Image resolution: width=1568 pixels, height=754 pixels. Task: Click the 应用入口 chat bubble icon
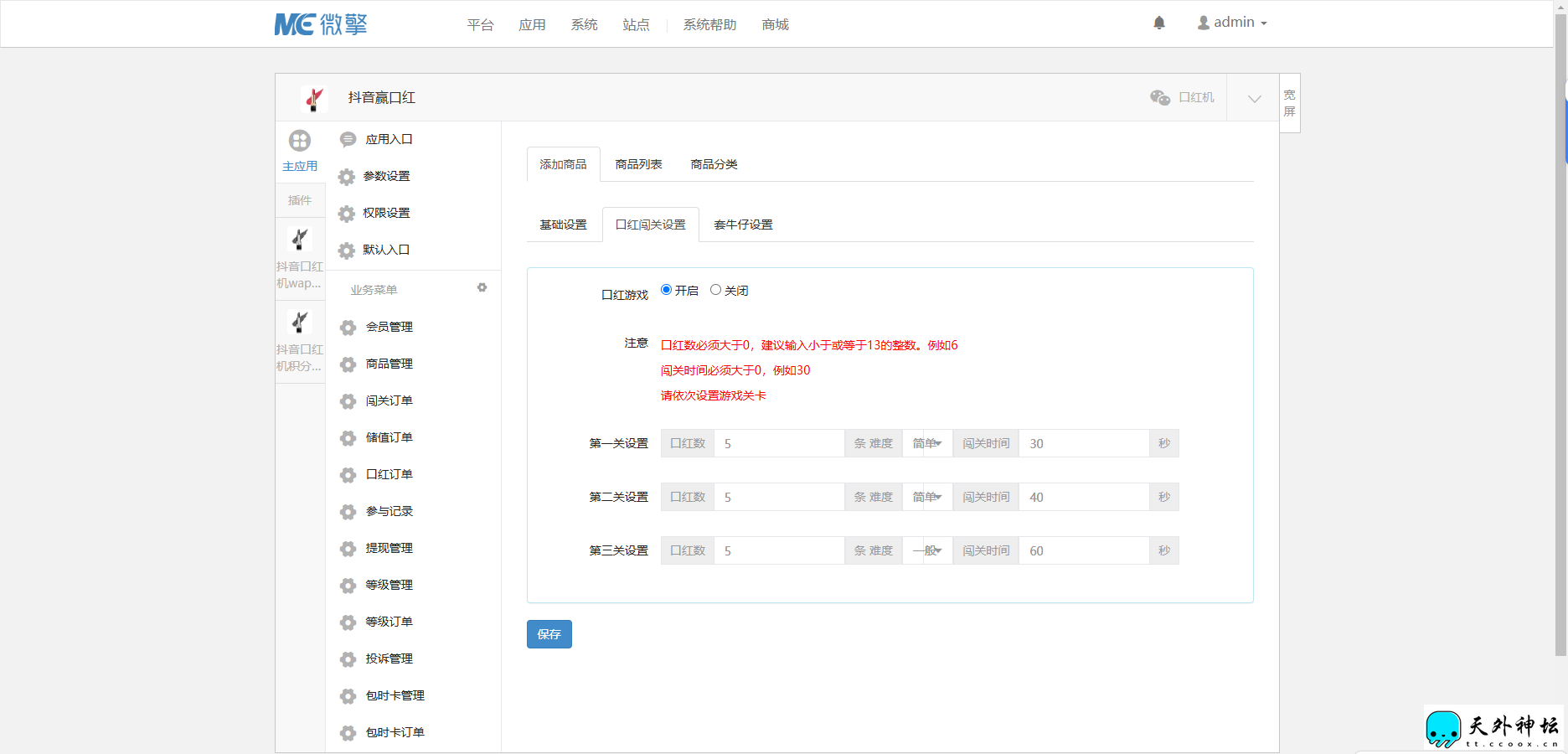coord(348,140)
